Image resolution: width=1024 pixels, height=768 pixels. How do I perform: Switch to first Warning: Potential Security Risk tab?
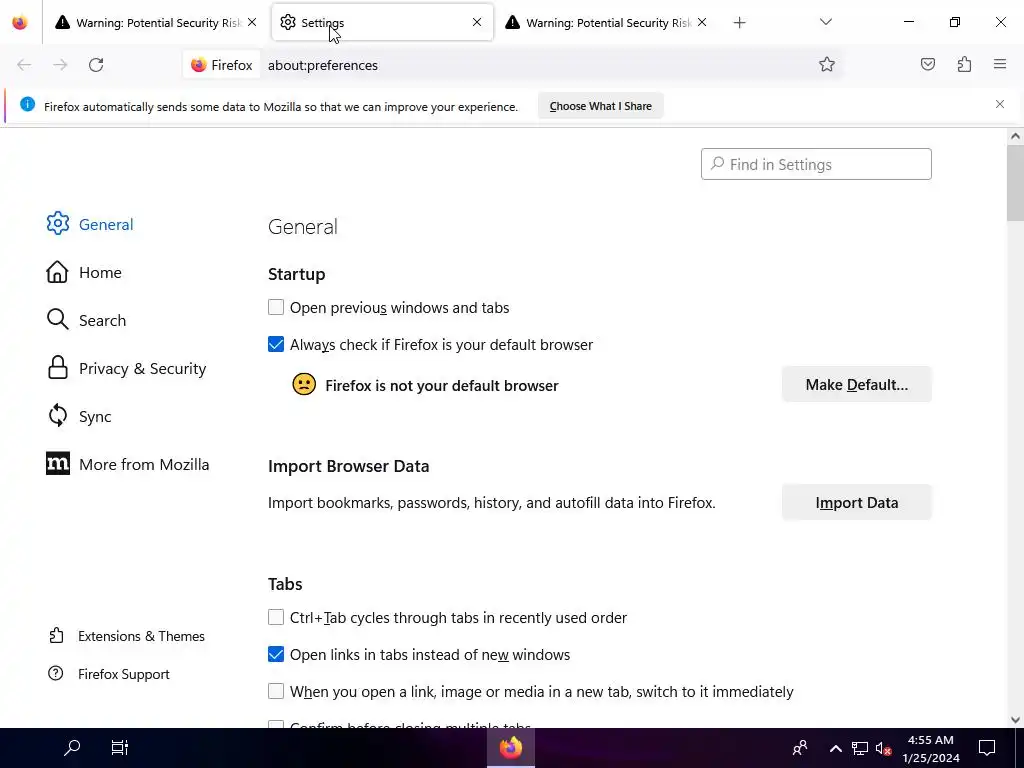click(x=156, y=23)
